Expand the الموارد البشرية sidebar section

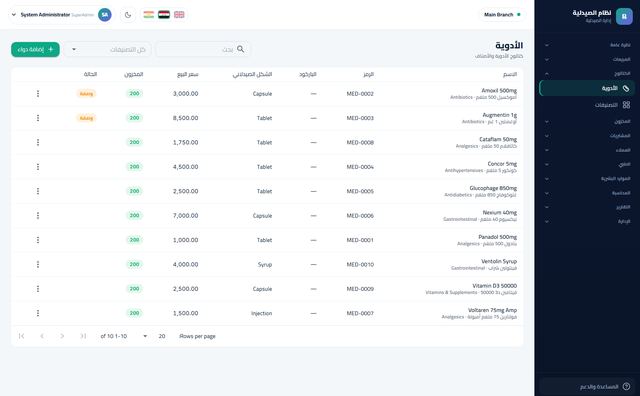587,178
